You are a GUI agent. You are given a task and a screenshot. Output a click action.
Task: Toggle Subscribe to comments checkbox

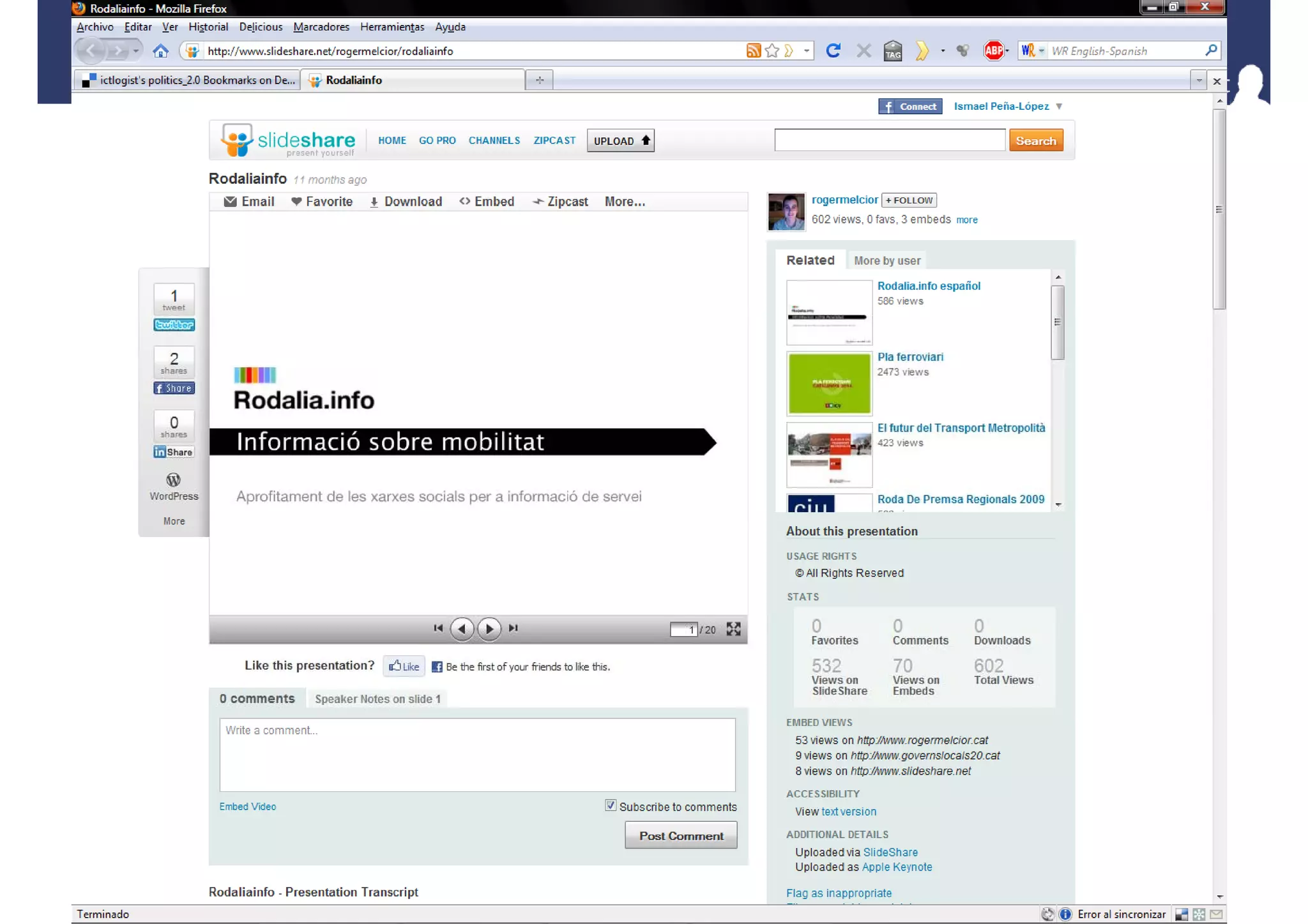coord(611,806)
